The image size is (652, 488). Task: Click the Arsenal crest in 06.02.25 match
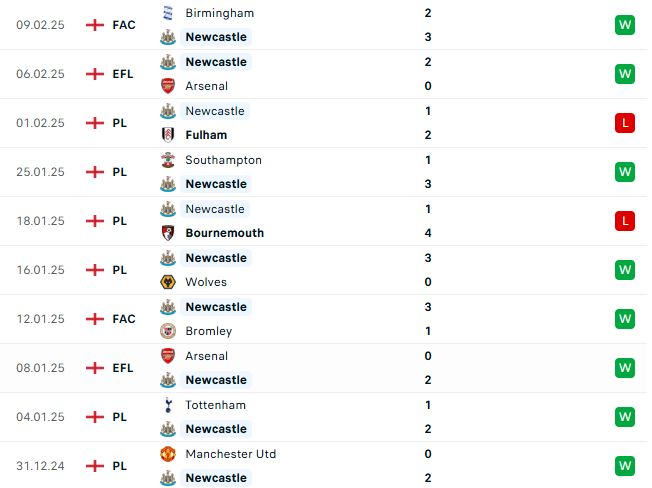click(x=168, y=86)
